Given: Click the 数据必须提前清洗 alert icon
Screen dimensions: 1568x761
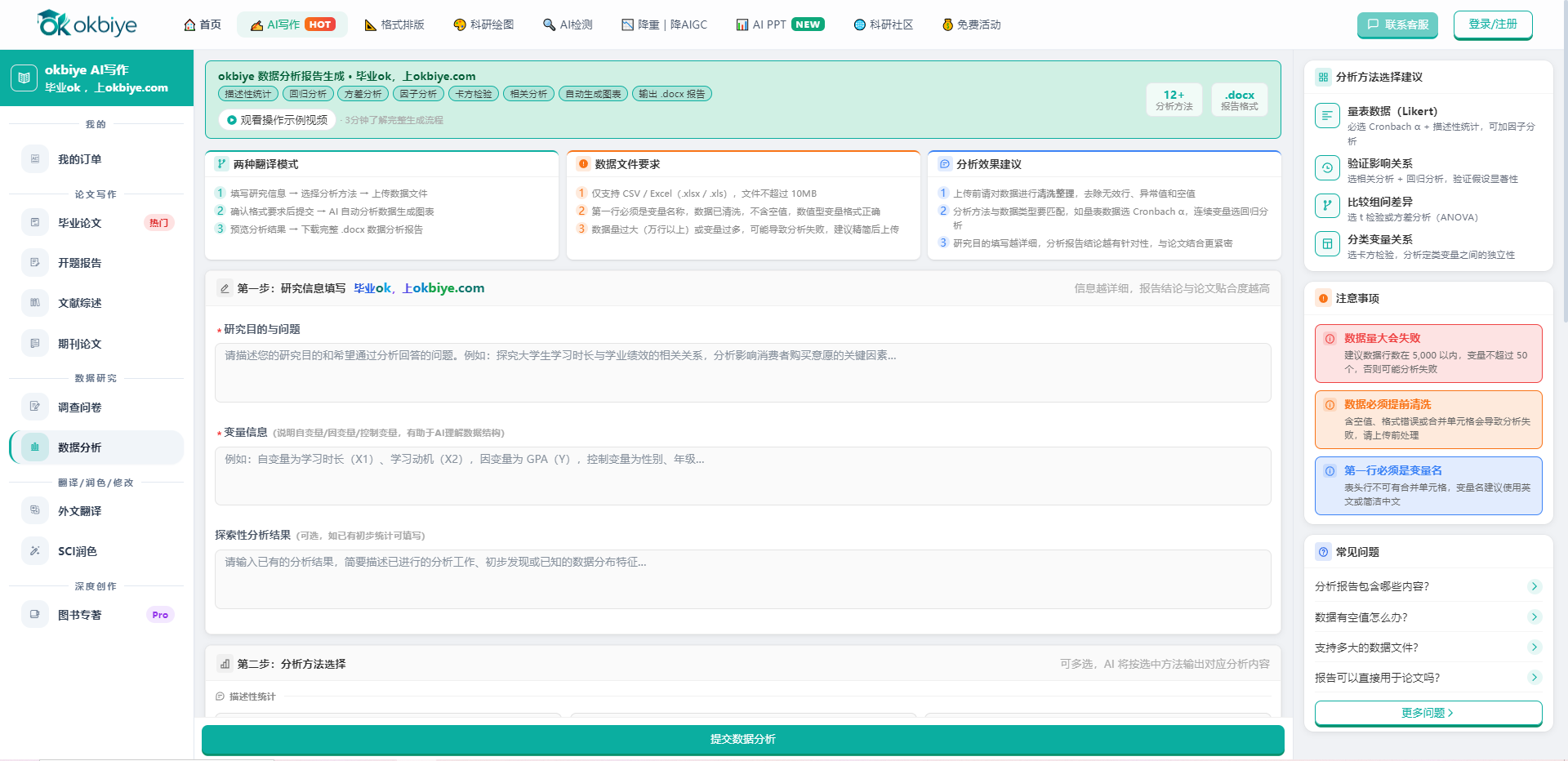Looking at the screenshot, I should [1330, 405].
